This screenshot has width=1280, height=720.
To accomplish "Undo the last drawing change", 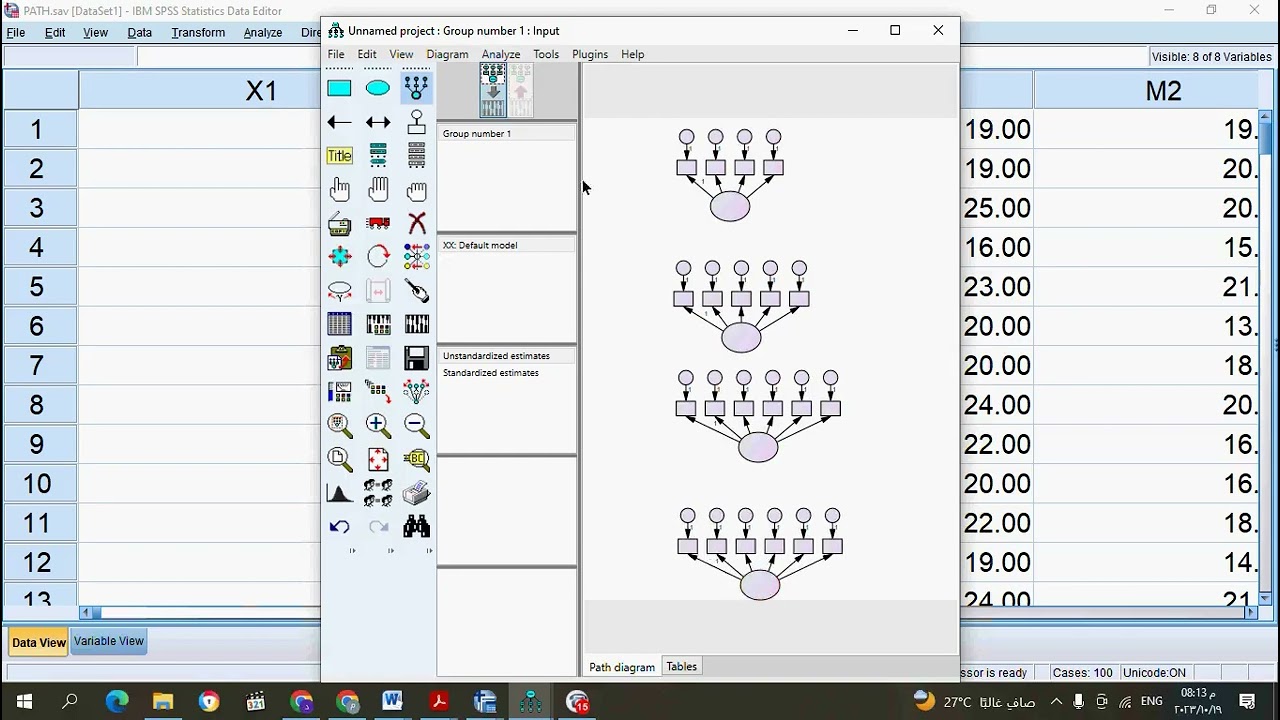I will pyautogui.click(x=339, y=527).
